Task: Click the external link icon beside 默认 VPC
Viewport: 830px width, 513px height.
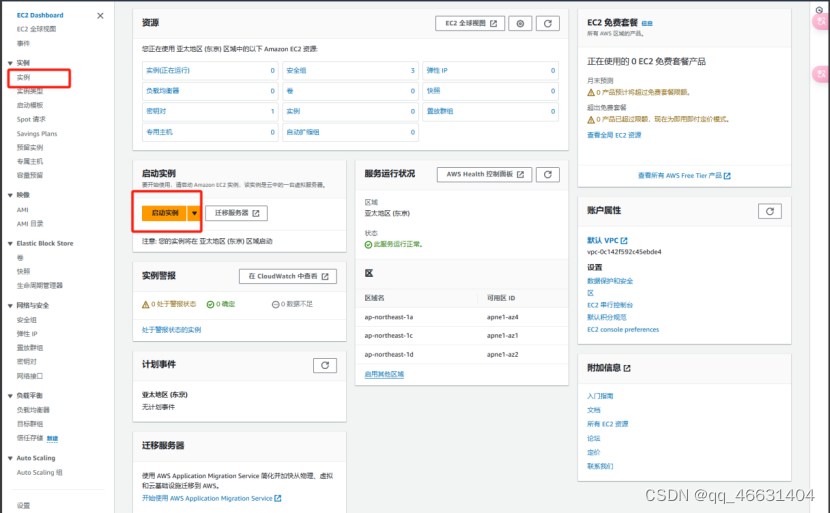Action: tap(624, 240)
